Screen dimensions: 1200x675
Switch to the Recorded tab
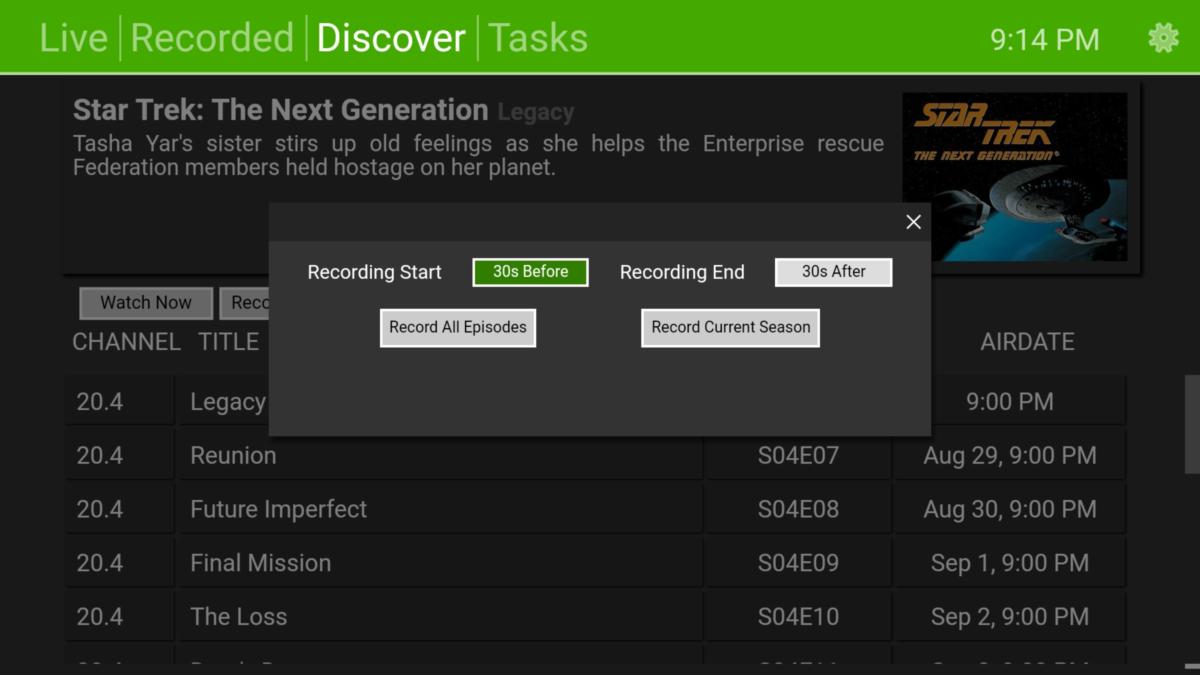coord(212,38)
